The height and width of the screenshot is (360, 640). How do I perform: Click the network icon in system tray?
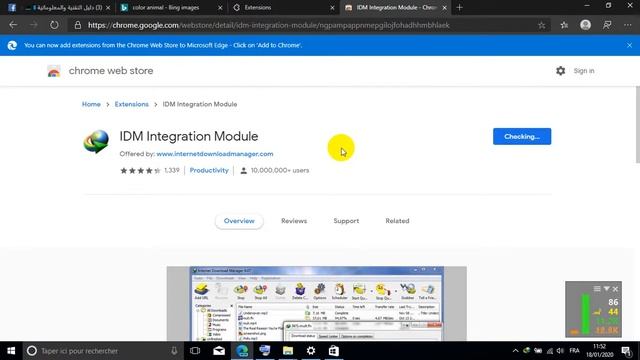click(550, 351)
